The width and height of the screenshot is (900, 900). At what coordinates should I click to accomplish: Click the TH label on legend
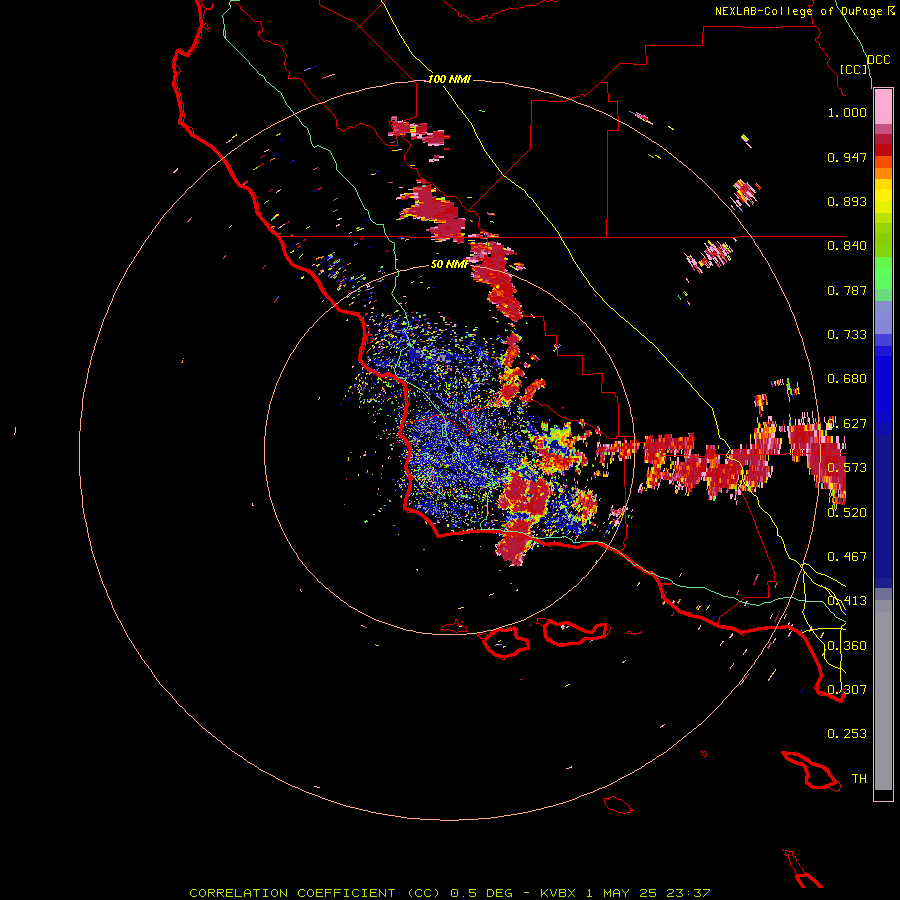tap(859, 778)
